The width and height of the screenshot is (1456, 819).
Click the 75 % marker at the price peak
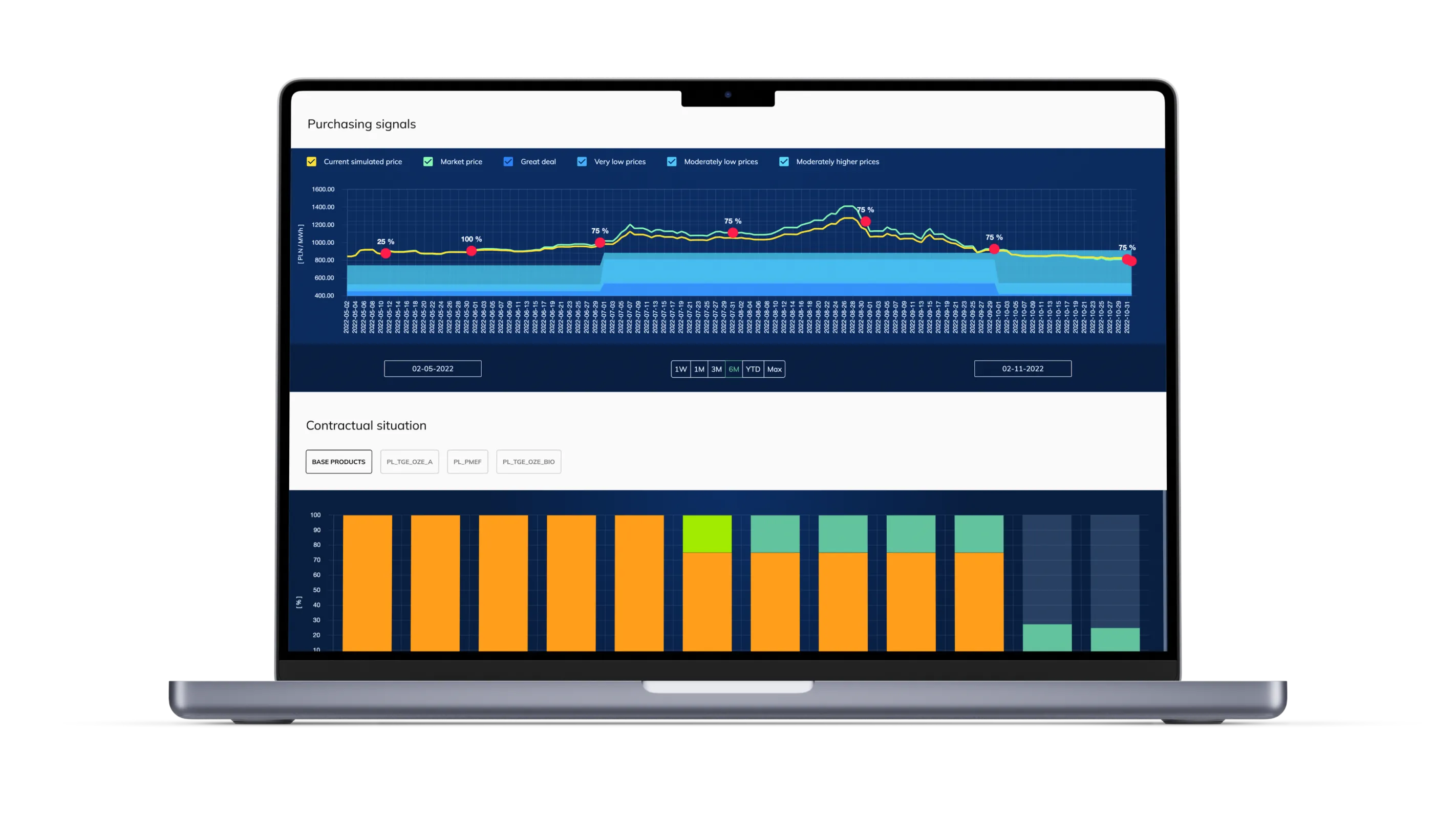click(x=866, y=222)
